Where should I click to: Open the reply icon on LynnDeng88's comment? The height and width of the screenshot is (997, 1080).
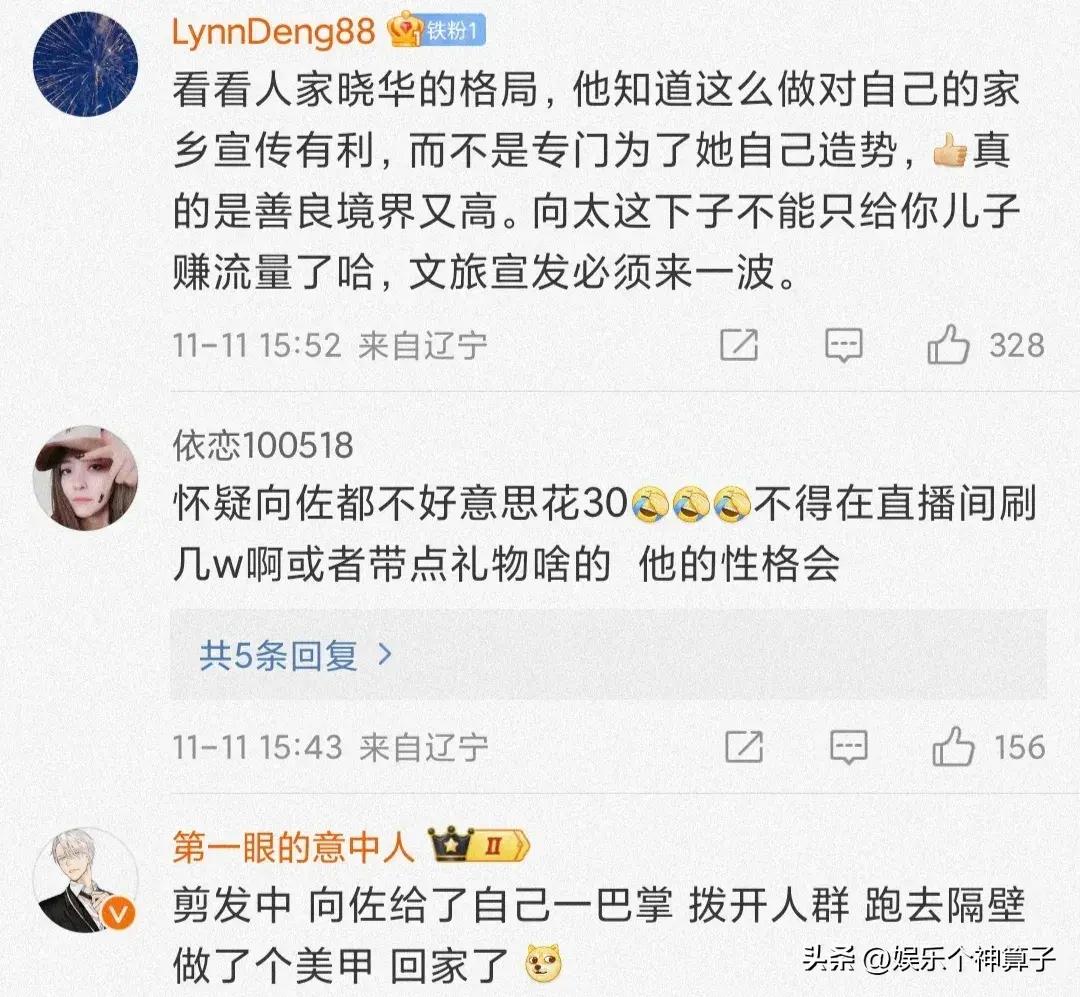(844, 345)
